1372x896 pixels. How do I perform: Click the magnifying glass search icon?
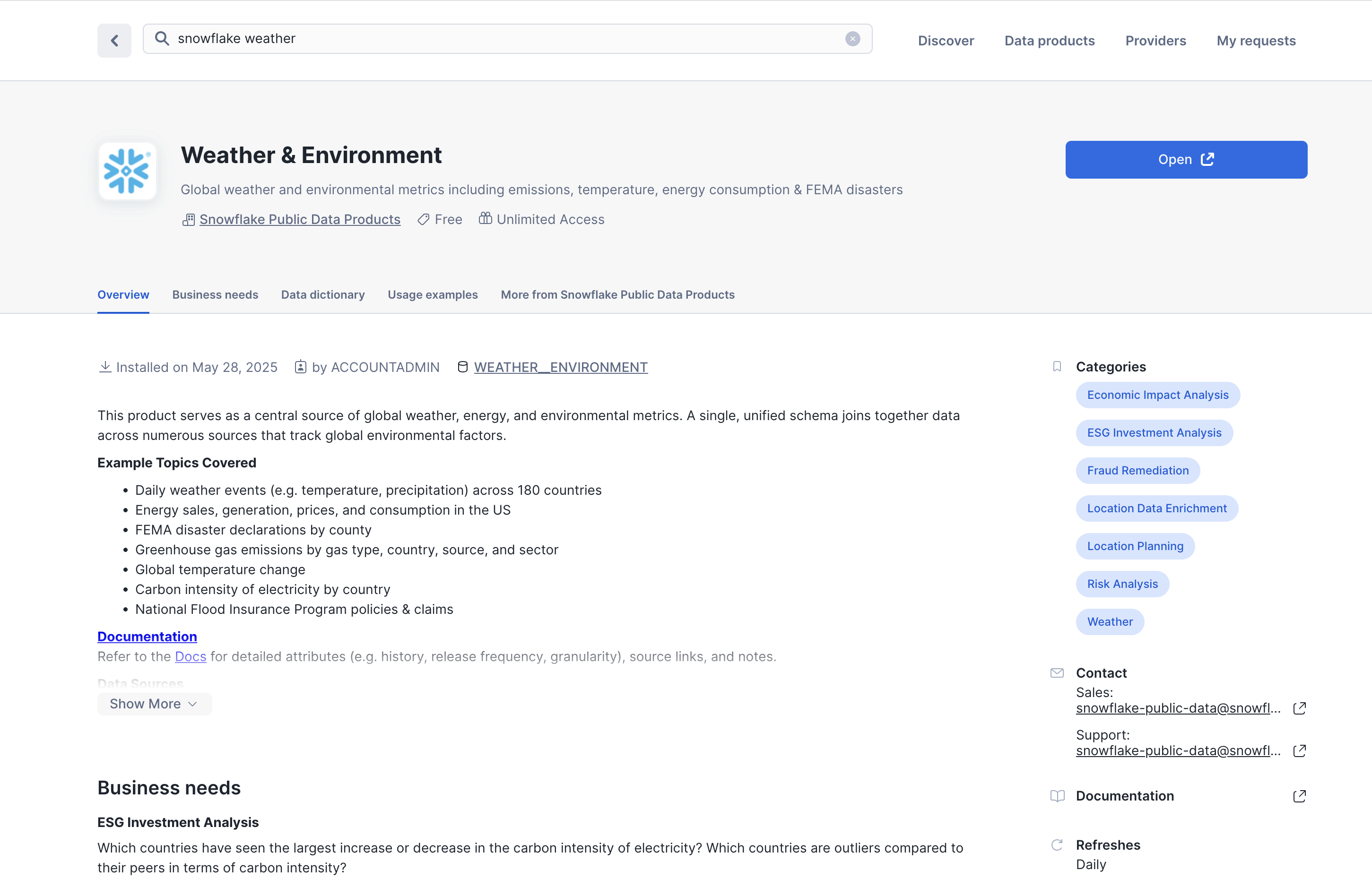162,39
